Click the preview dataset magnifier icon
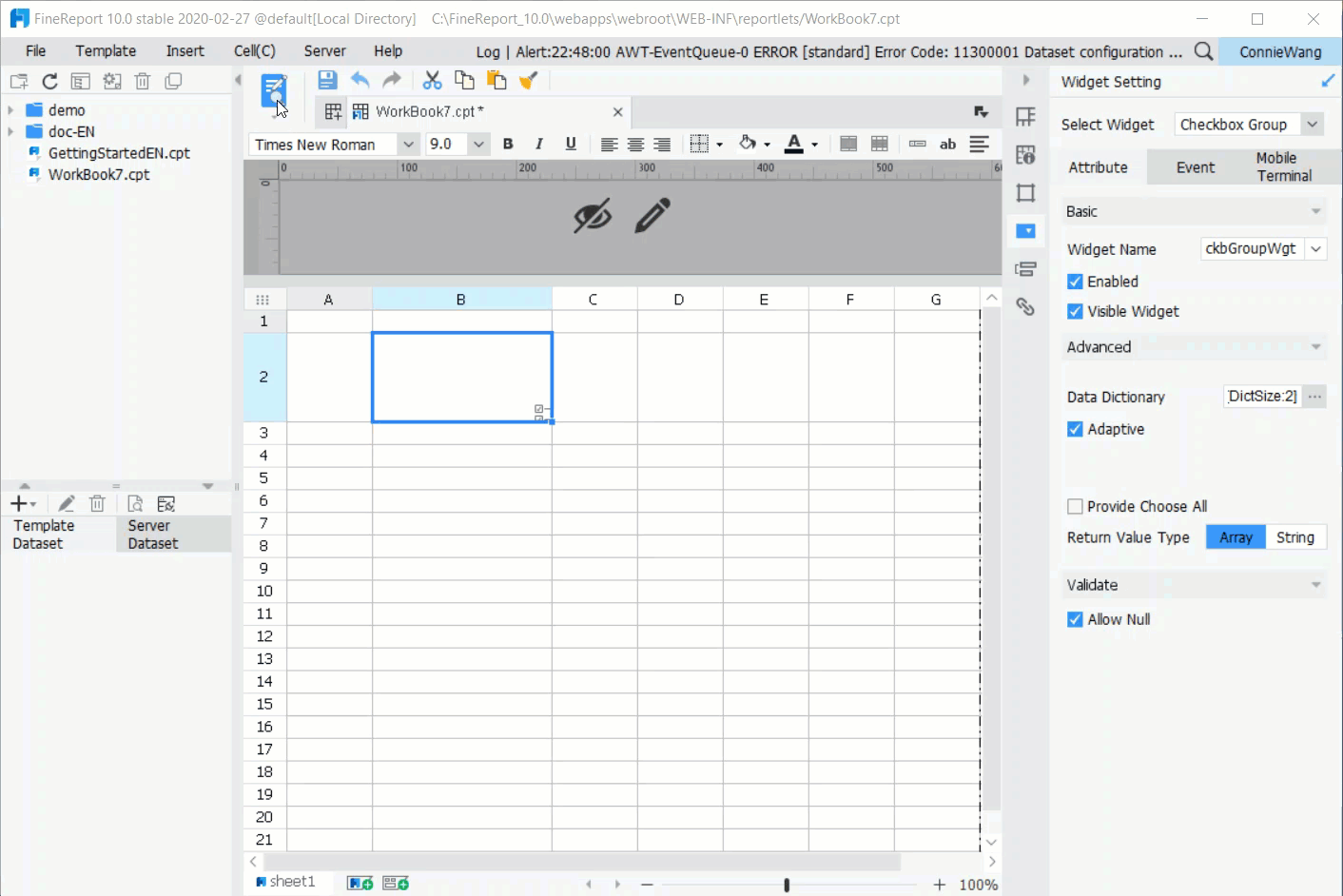 [x=134, y=503]
